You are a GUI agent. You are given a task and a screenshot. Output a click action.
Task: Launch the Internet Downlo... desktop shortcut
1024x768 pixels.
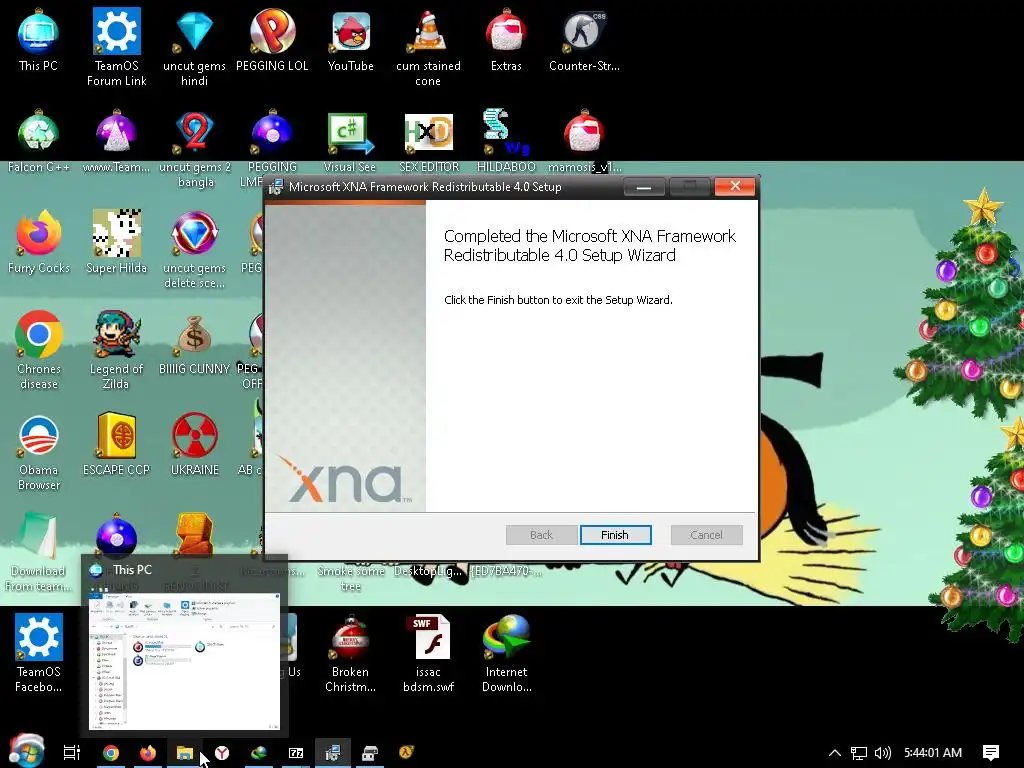tap(506, 653)
